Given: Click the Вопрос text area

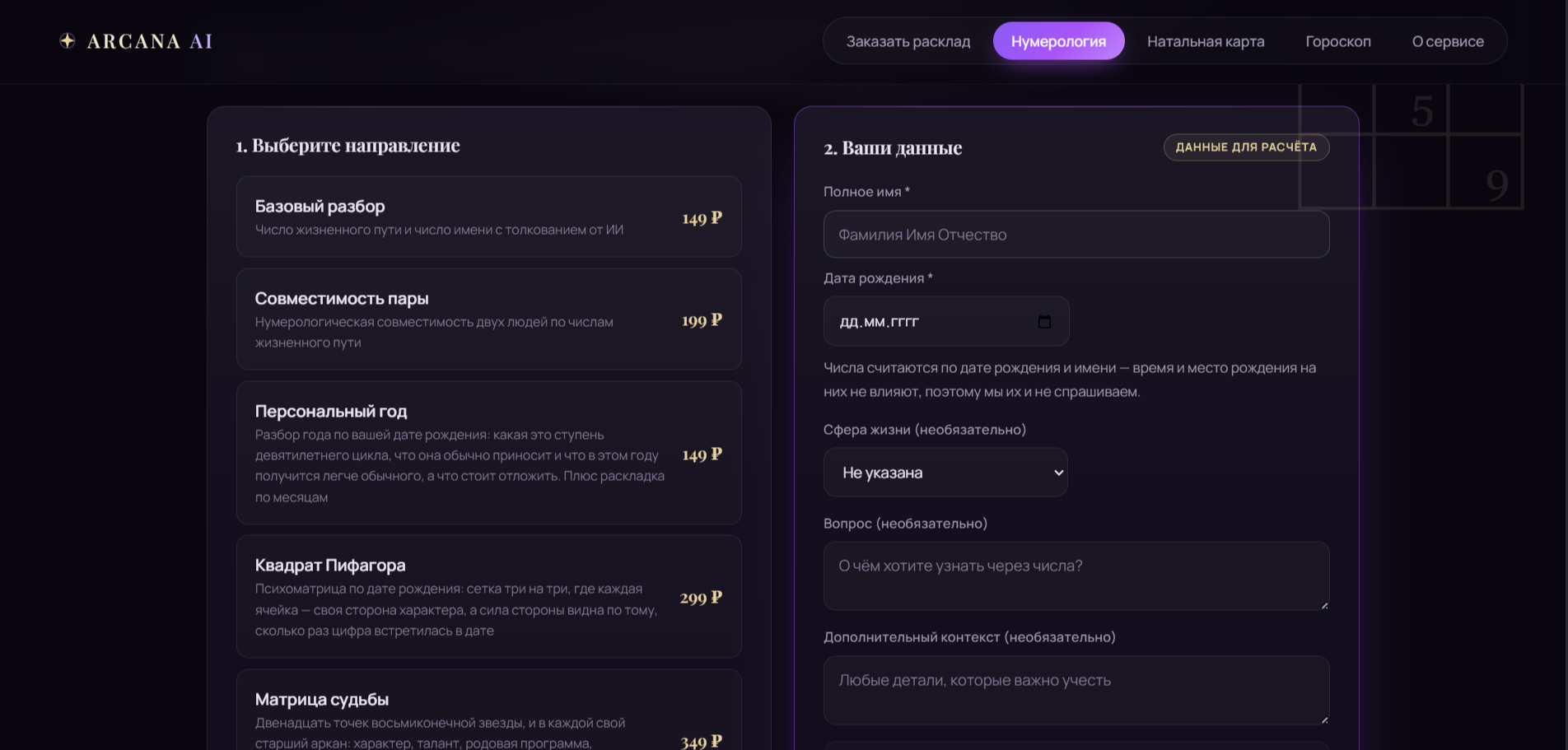Looking at the screenshot, I should click(1076, 576).
